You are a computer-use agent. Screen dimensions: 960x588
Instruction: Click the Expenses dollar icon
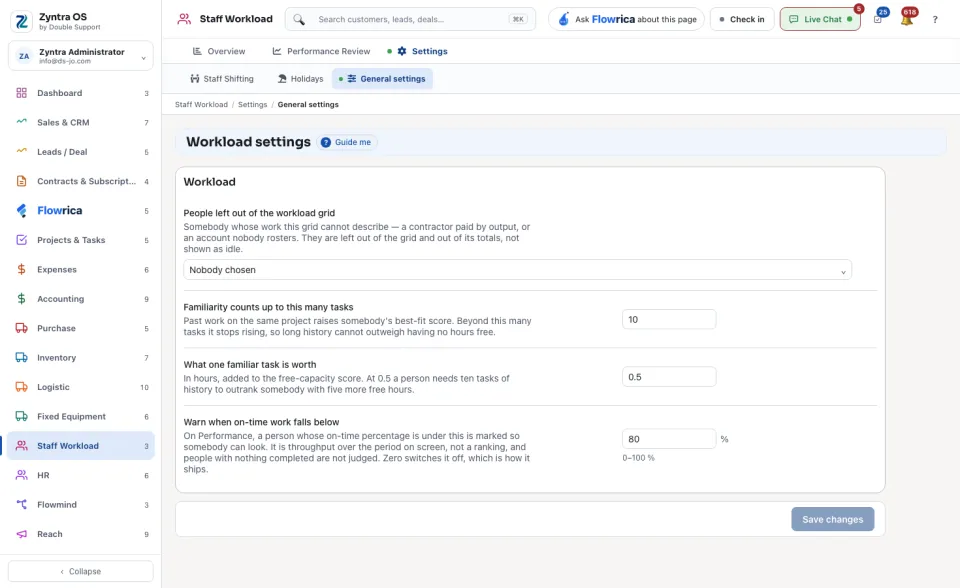point(21,270)
